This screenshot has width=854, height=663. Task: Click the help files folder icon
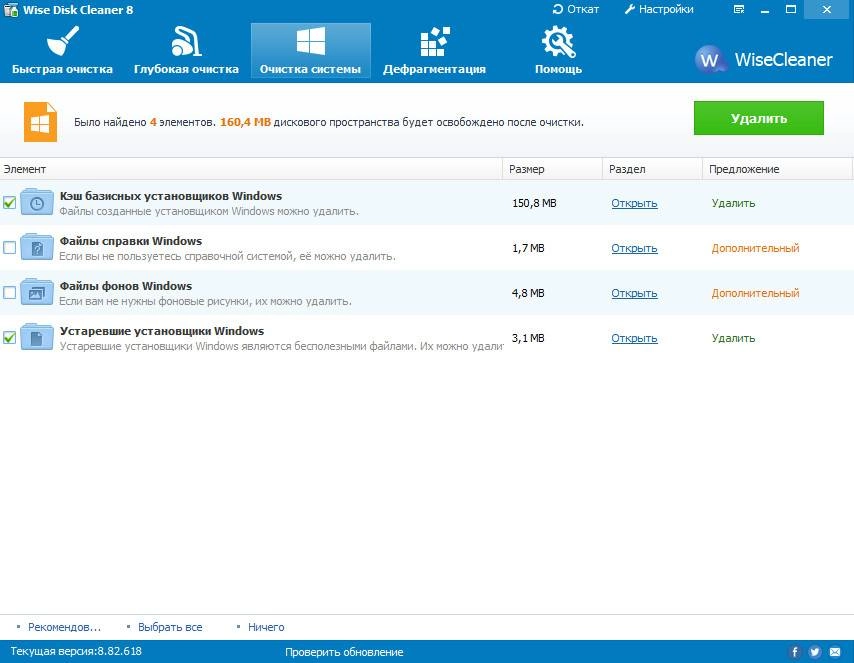click(x=37, y=248)
